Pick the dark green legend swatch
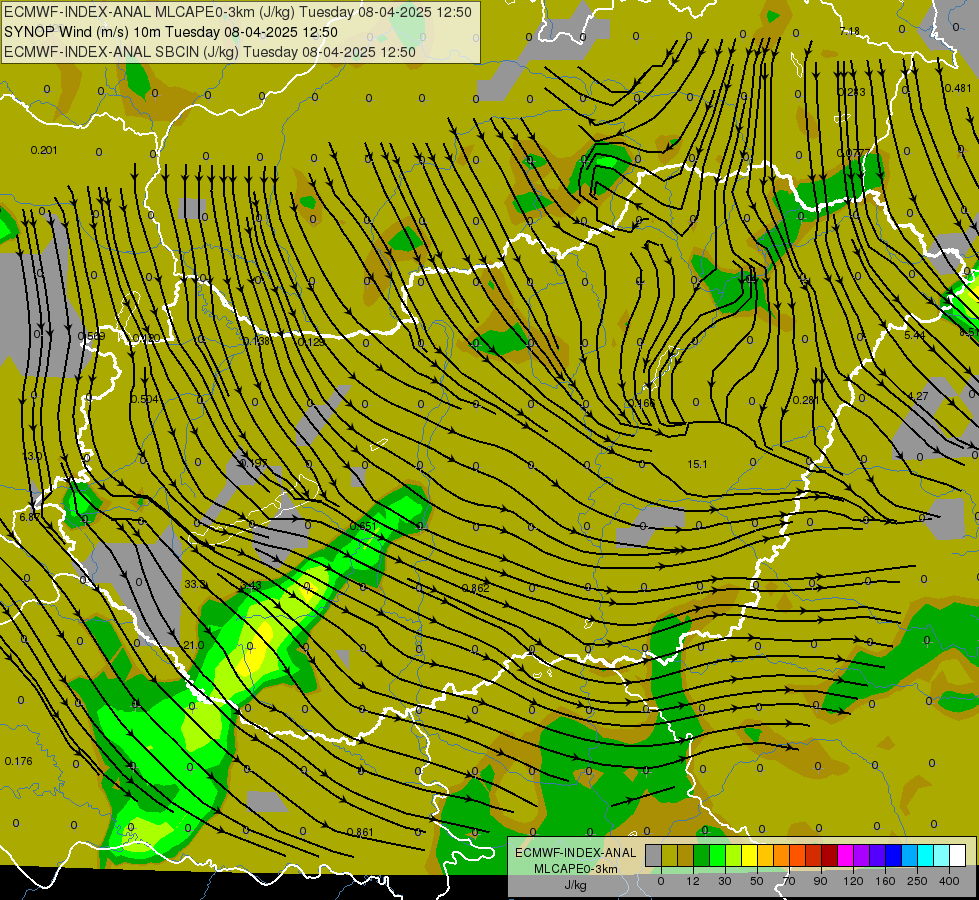Image resolution: width=979 pixels, height=900 pixels. coord(702,855)
